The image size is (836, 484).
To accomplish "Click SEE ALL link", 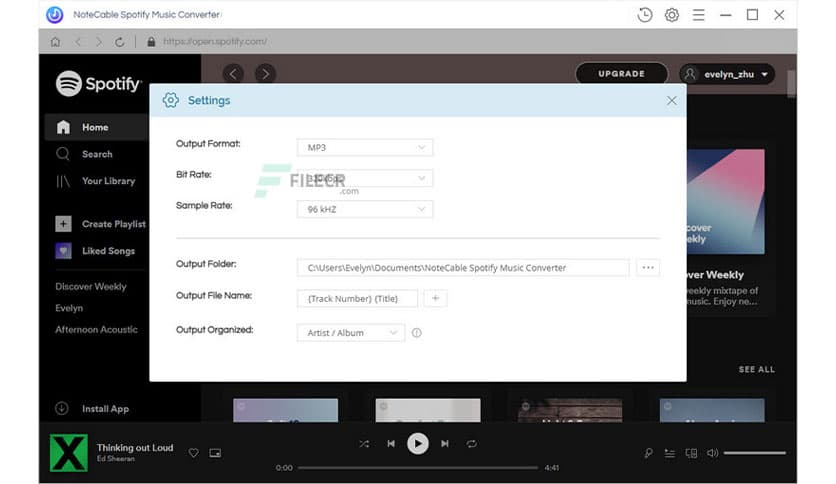I will 757,369.
